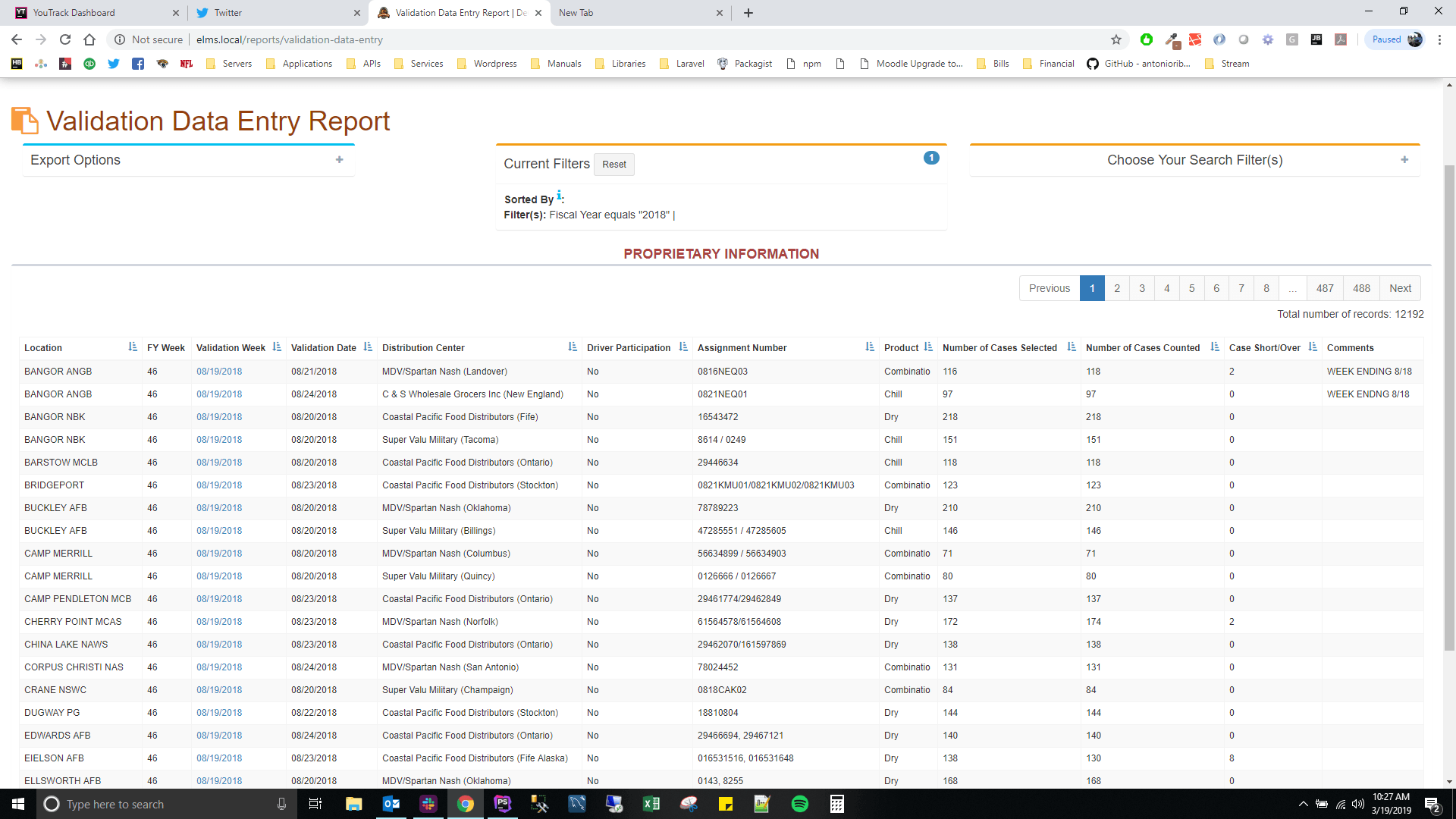1456x819 pixels.
Task: Sort by Distribution Center column icon
Action: pos(573,347)
